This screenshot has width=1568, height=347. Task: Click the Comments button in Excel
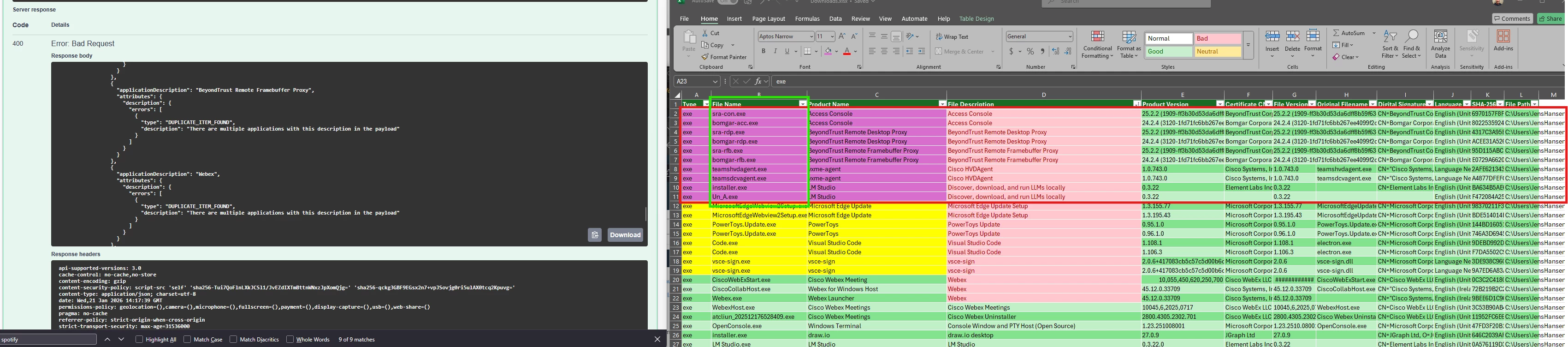[1512, 19]
